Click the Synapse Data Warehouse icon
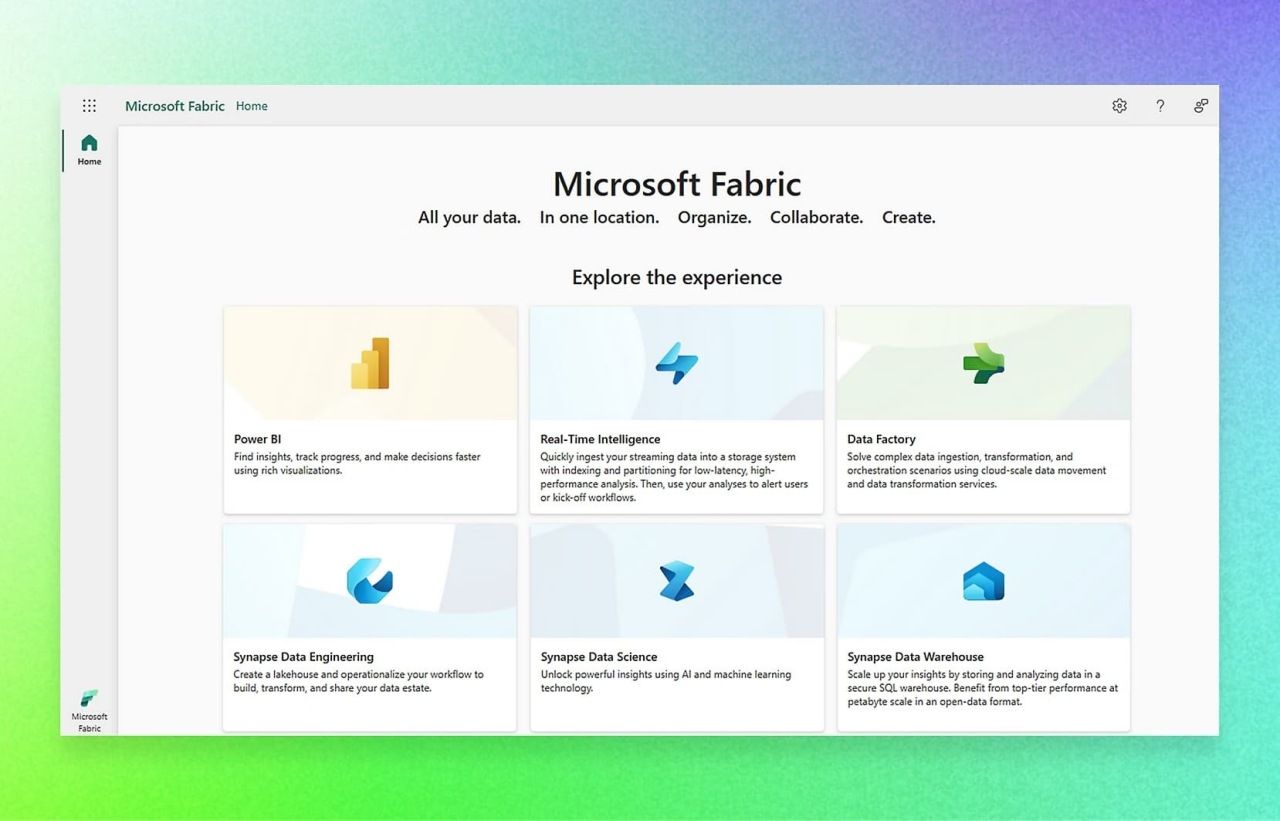 click(x=983, y=580)
